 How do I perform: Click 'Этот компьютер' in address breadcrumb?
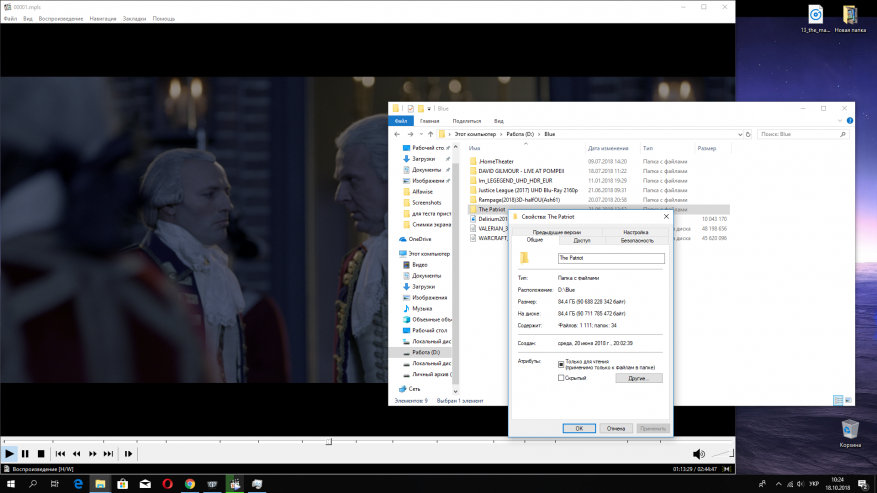point(475,134)
